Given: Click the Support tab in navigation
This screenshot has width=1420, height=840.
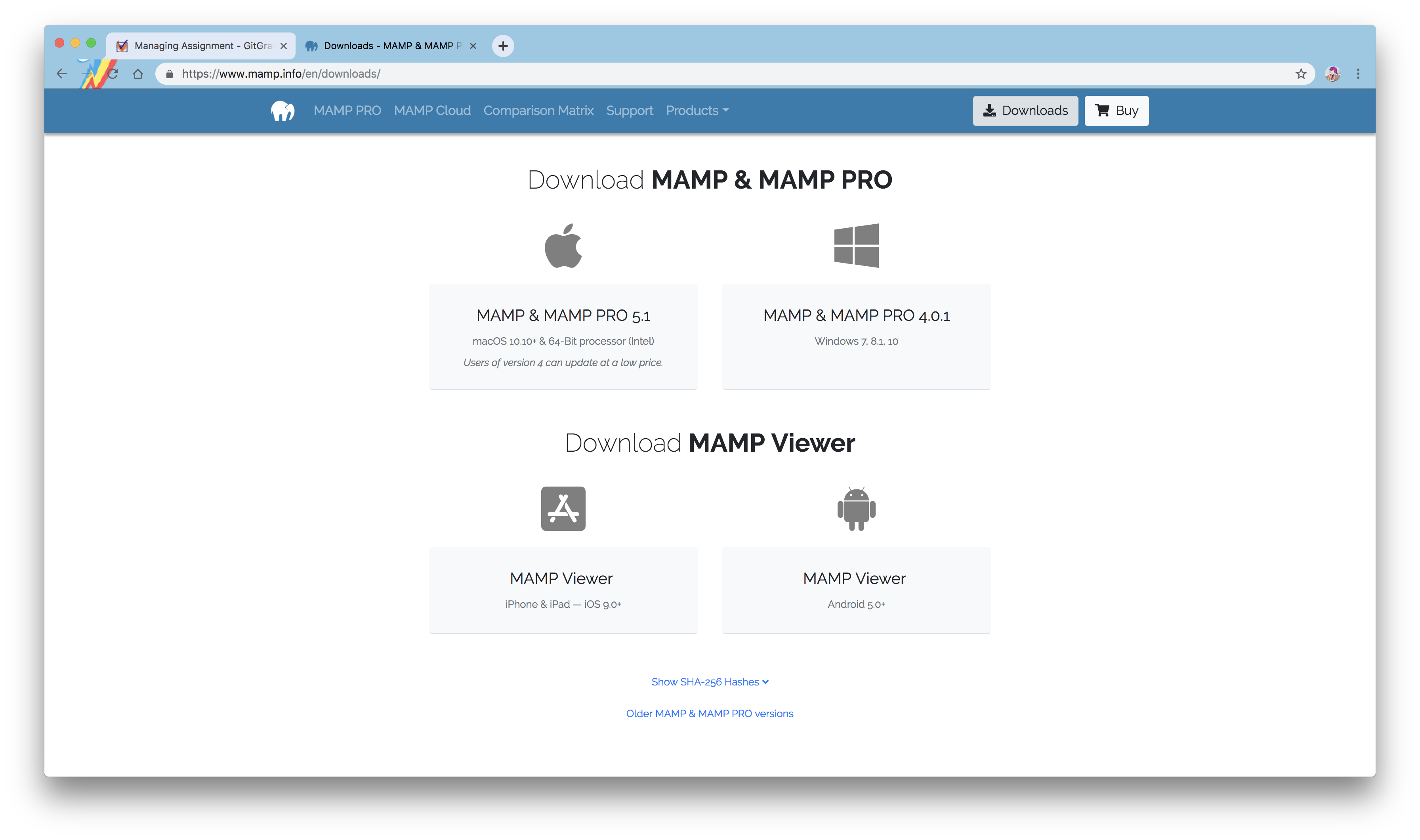Looking at the screenshot, I should tap(630, 111).
